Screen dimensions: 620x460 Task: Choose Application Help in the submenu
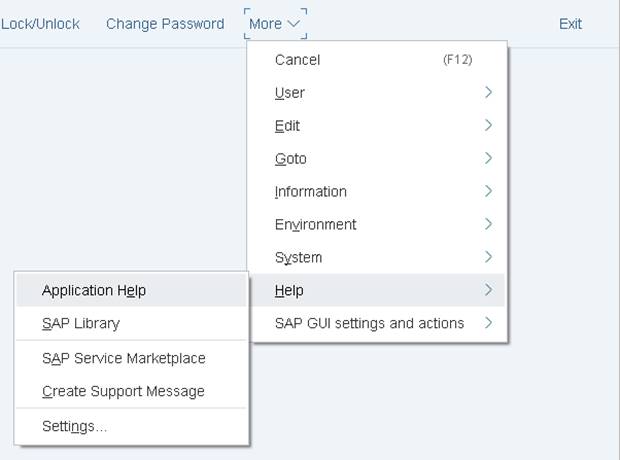click(x=94, y=291)
